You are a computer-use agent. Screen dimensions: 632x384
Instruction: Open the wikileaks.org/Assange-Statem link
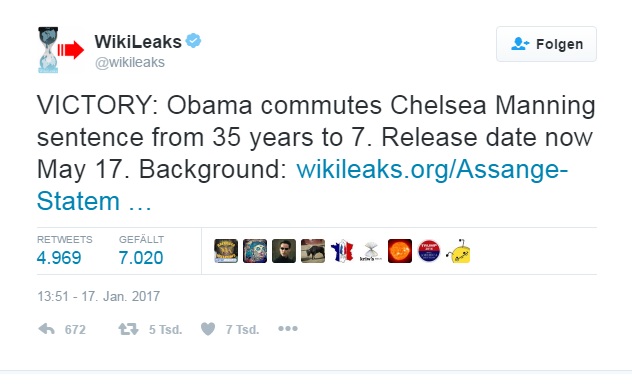click(302, 185)
